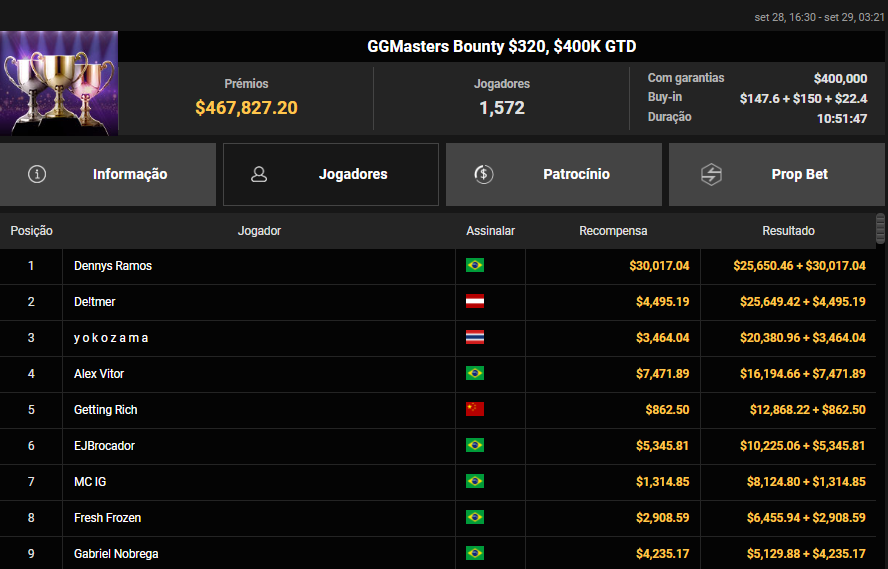
Task: Click Thailand flag beside y o k o z a m a
Action: coord(475,338)
